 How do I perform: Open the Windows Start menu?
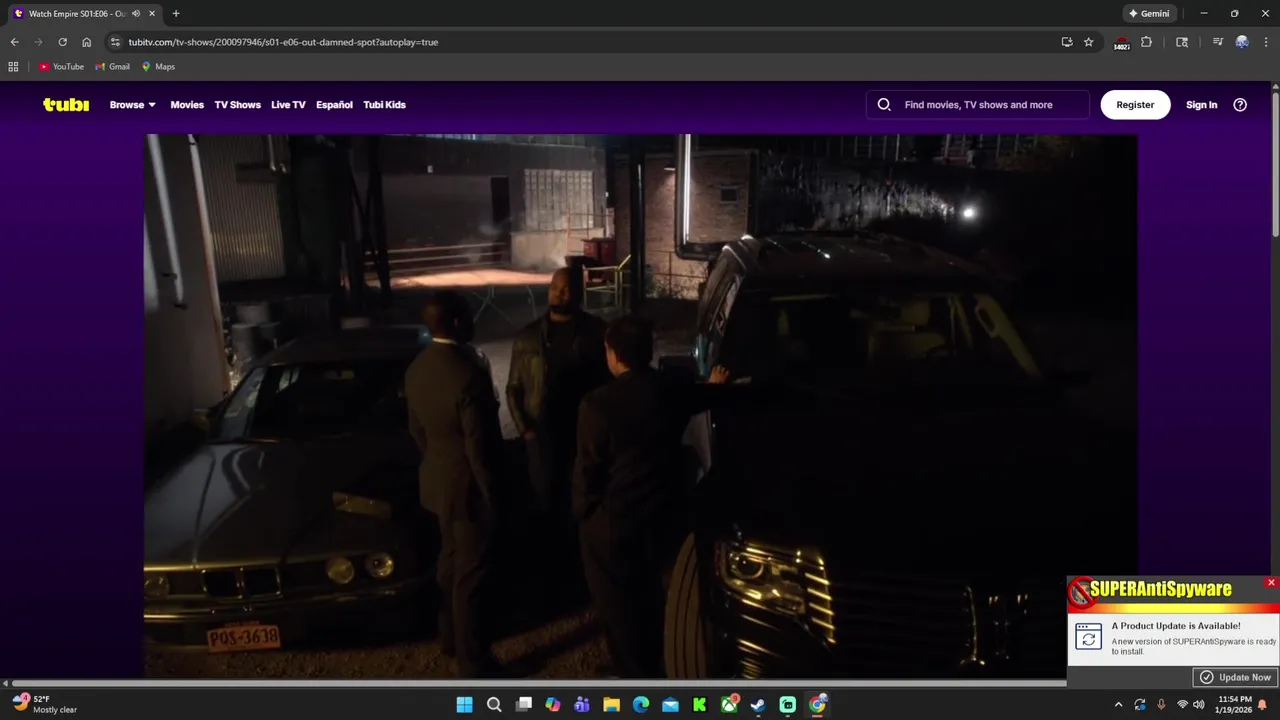point(464,704)
